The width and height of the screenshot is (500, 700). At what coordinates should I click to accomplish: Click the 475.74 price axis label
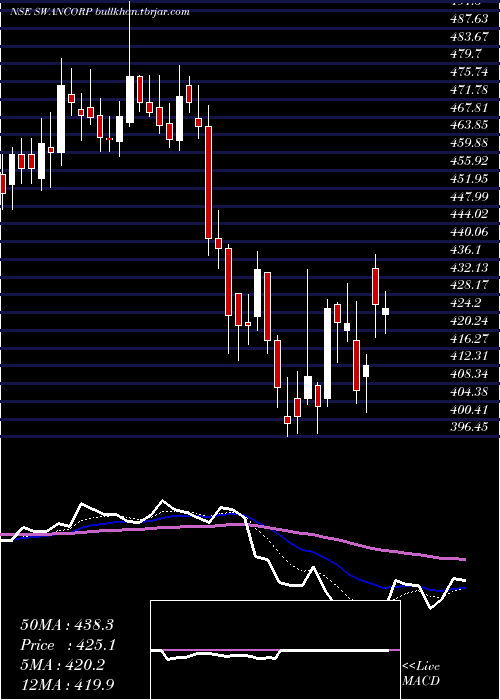[x=469, y=72]
